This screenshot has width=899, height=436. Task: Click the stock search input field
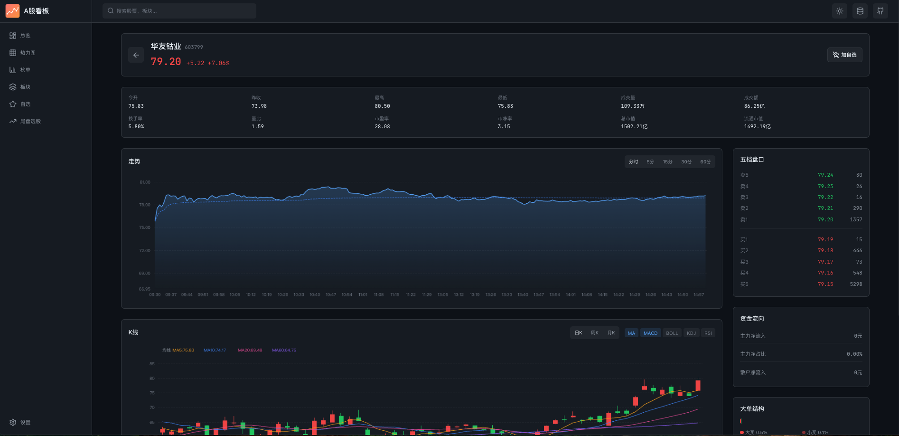click(180, 11)
